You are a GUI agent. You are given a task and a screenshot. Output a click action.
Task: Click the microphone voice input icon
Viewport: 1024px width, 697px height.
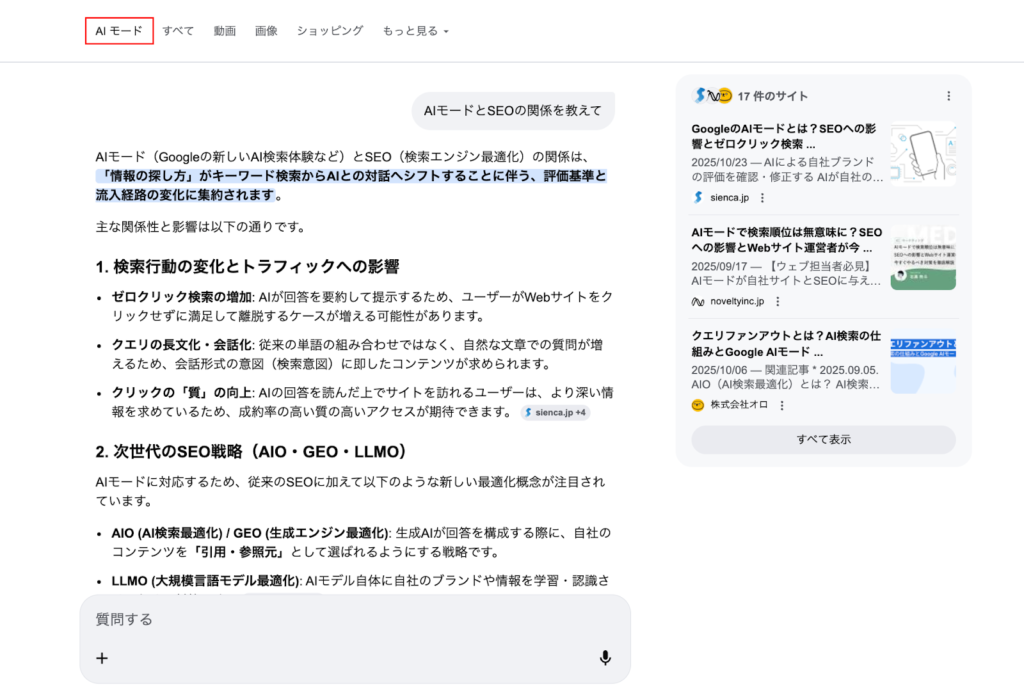[x=605, y=658]
